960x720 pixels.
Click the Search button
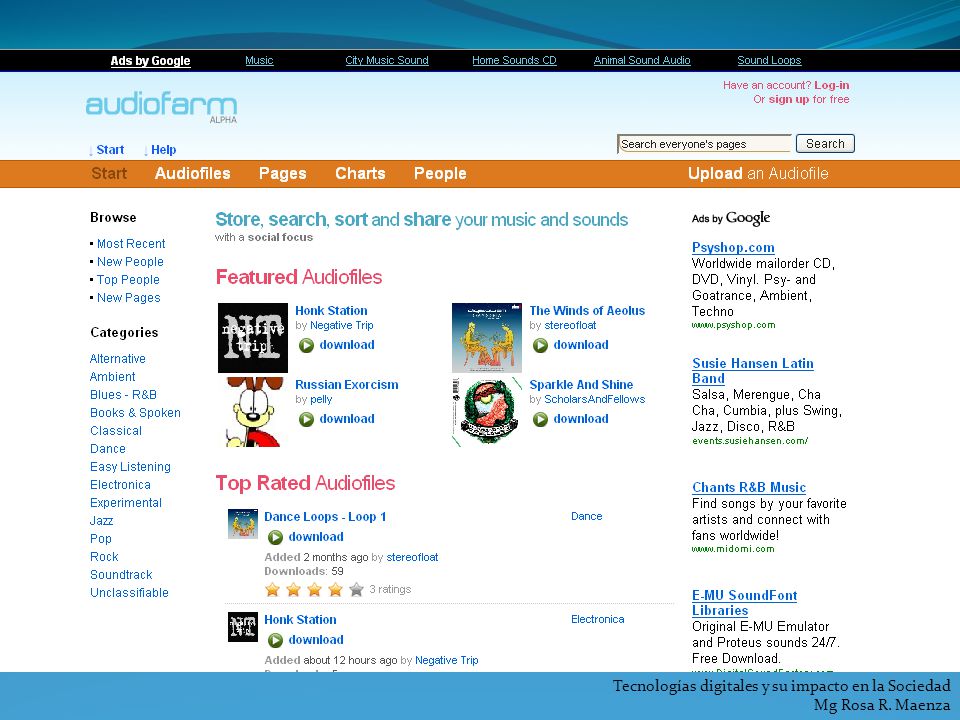coord(825,144)
